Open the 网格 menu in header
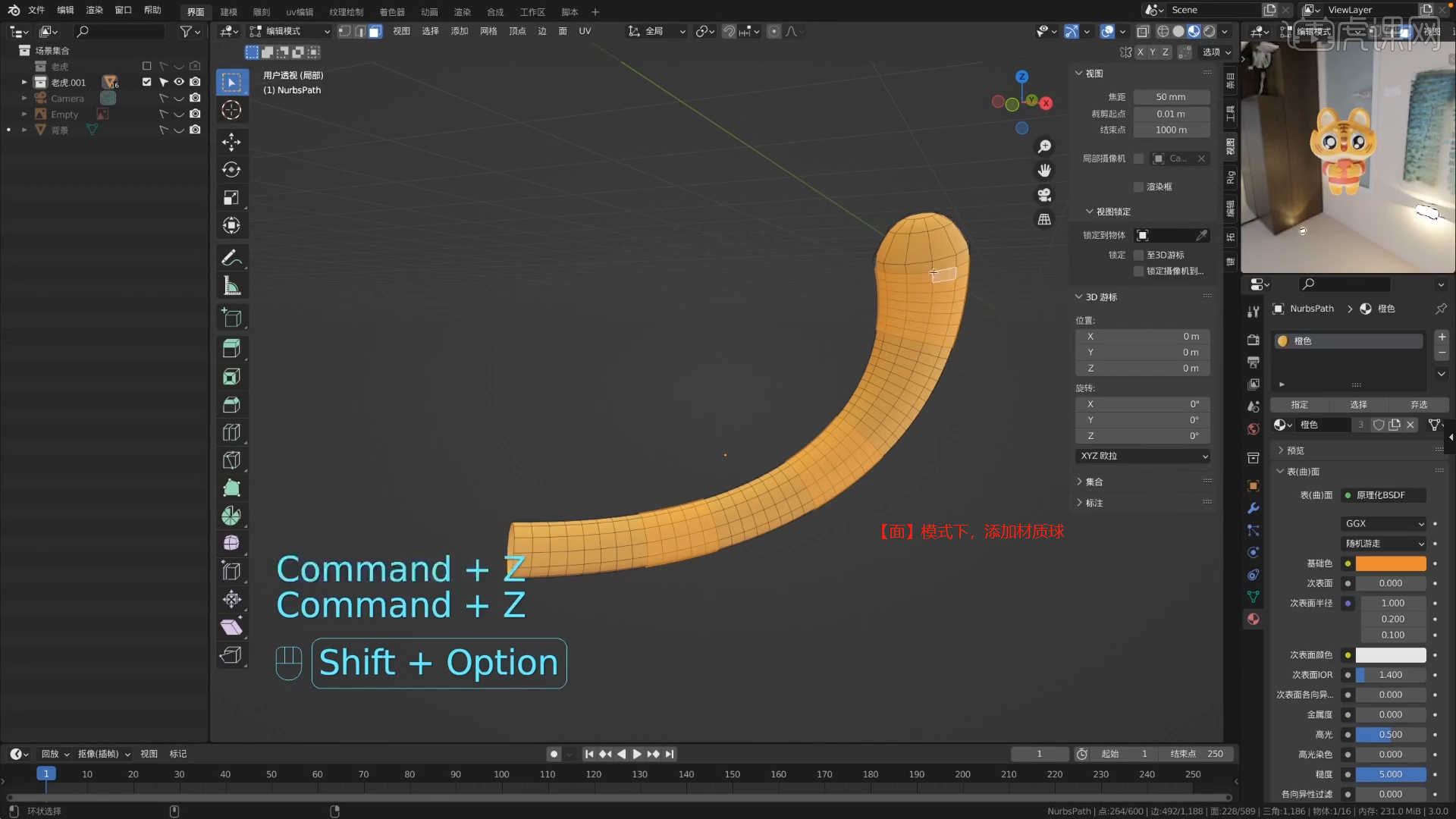 pos(488,31)
